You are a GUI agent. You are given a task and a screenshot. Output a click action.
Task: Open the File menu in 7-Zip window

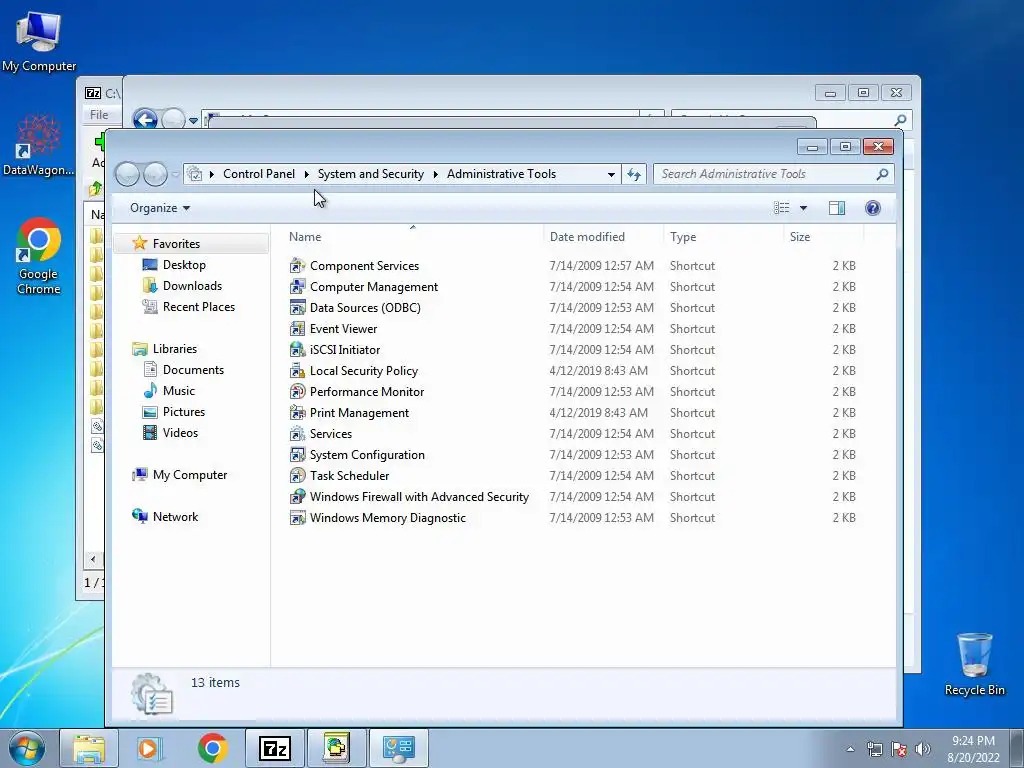pyautogui.click(x=99, y=115)
